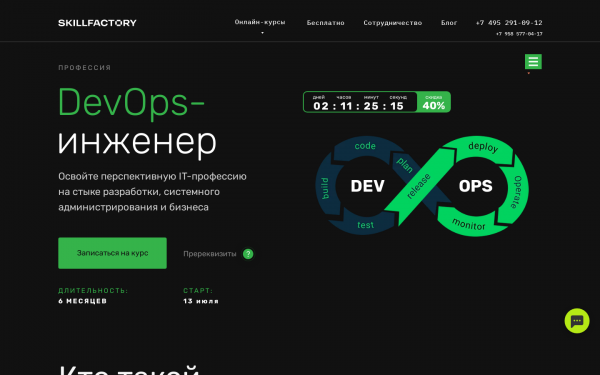Go to the Бесплатно menu item

click(325, 23)
